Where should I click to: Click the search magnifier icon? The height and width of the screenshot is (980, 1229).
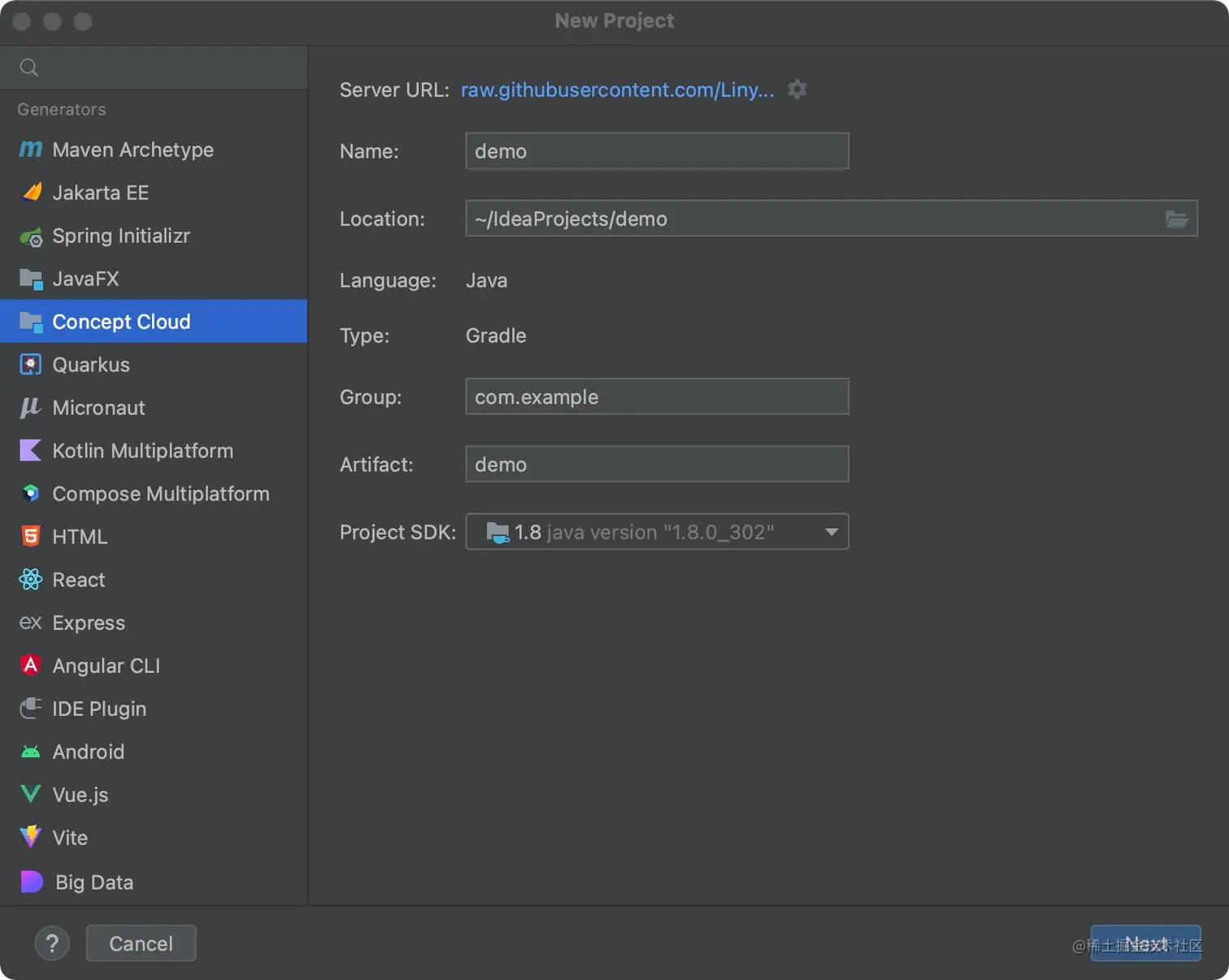[29, 67]
